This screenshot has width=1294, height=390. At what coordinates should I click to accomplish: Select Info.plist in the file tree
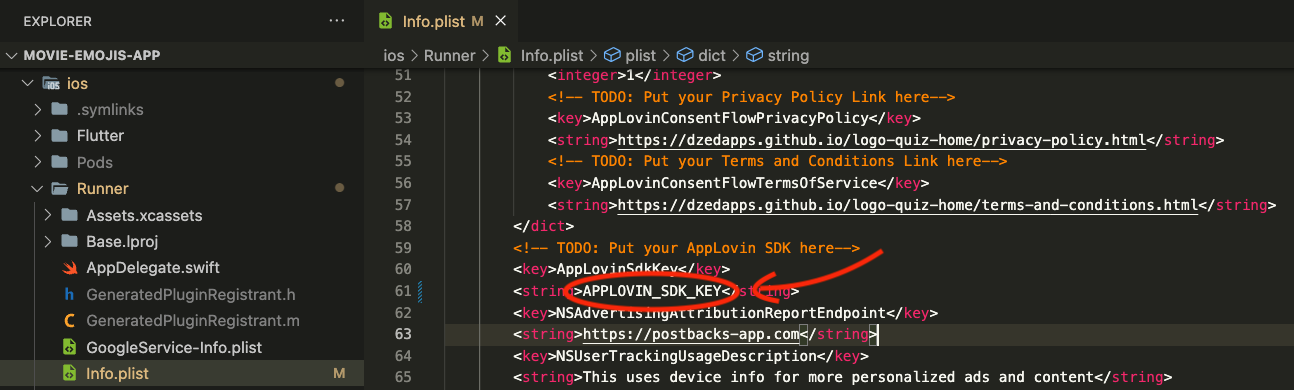182,374
